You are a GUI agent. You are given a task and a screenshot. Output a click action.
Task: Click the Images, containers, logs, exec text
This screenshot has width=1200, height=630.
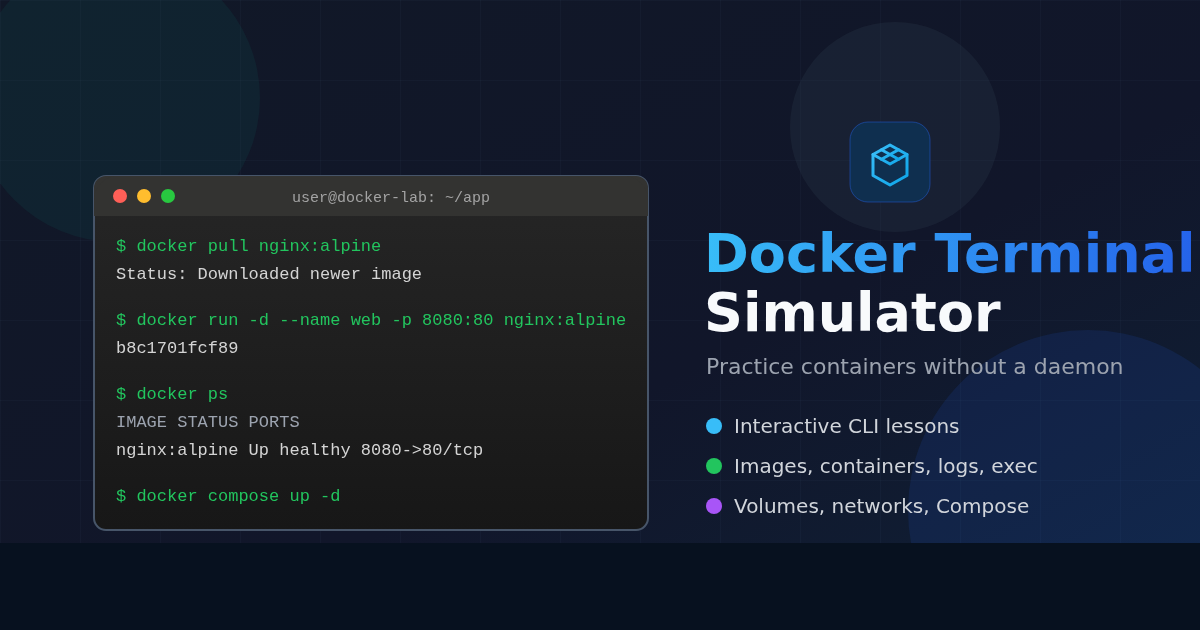(886, 466)
